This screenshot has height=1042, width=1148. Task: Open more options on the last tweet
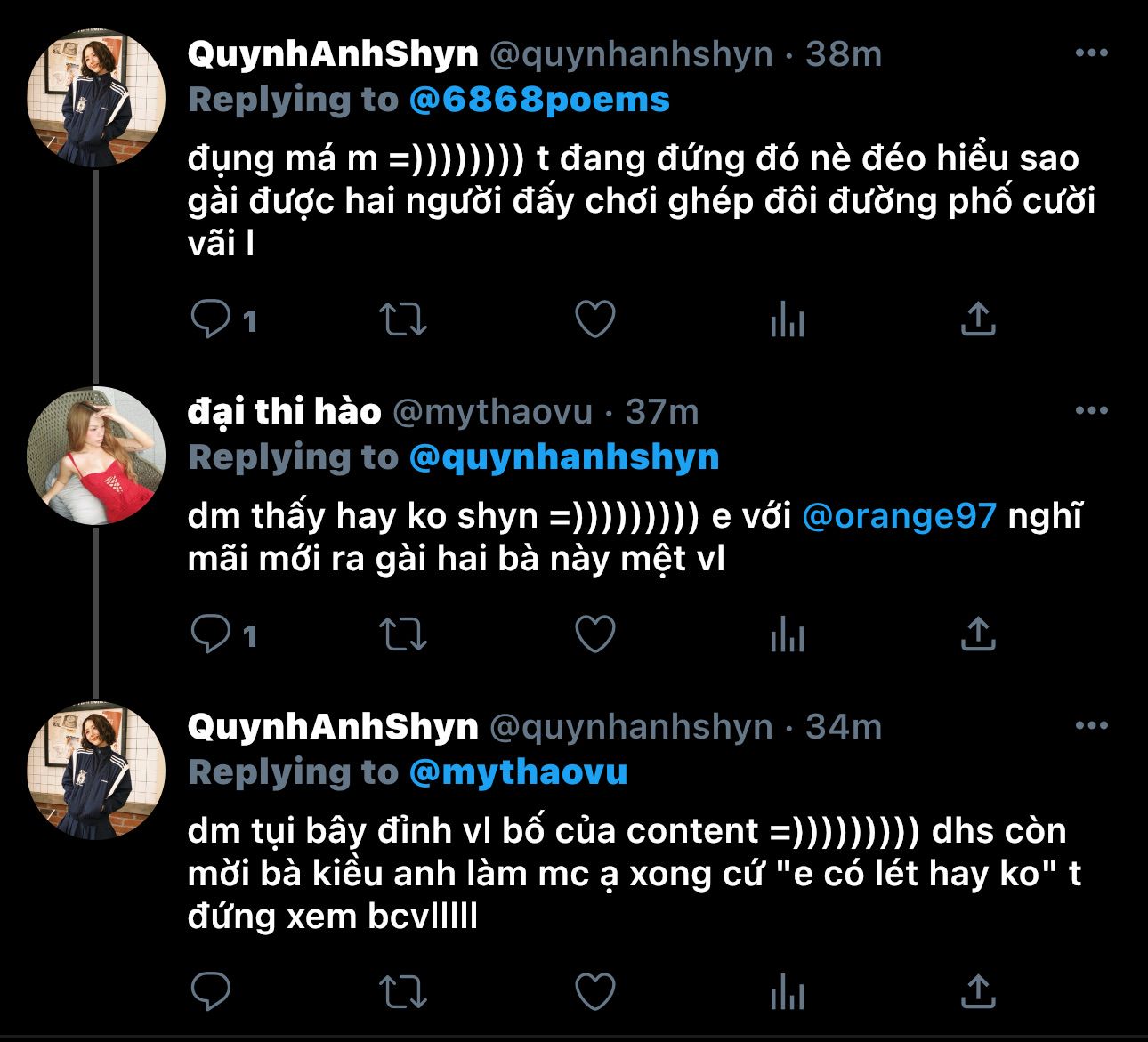pyautogui.click(x=1091, y=726)
